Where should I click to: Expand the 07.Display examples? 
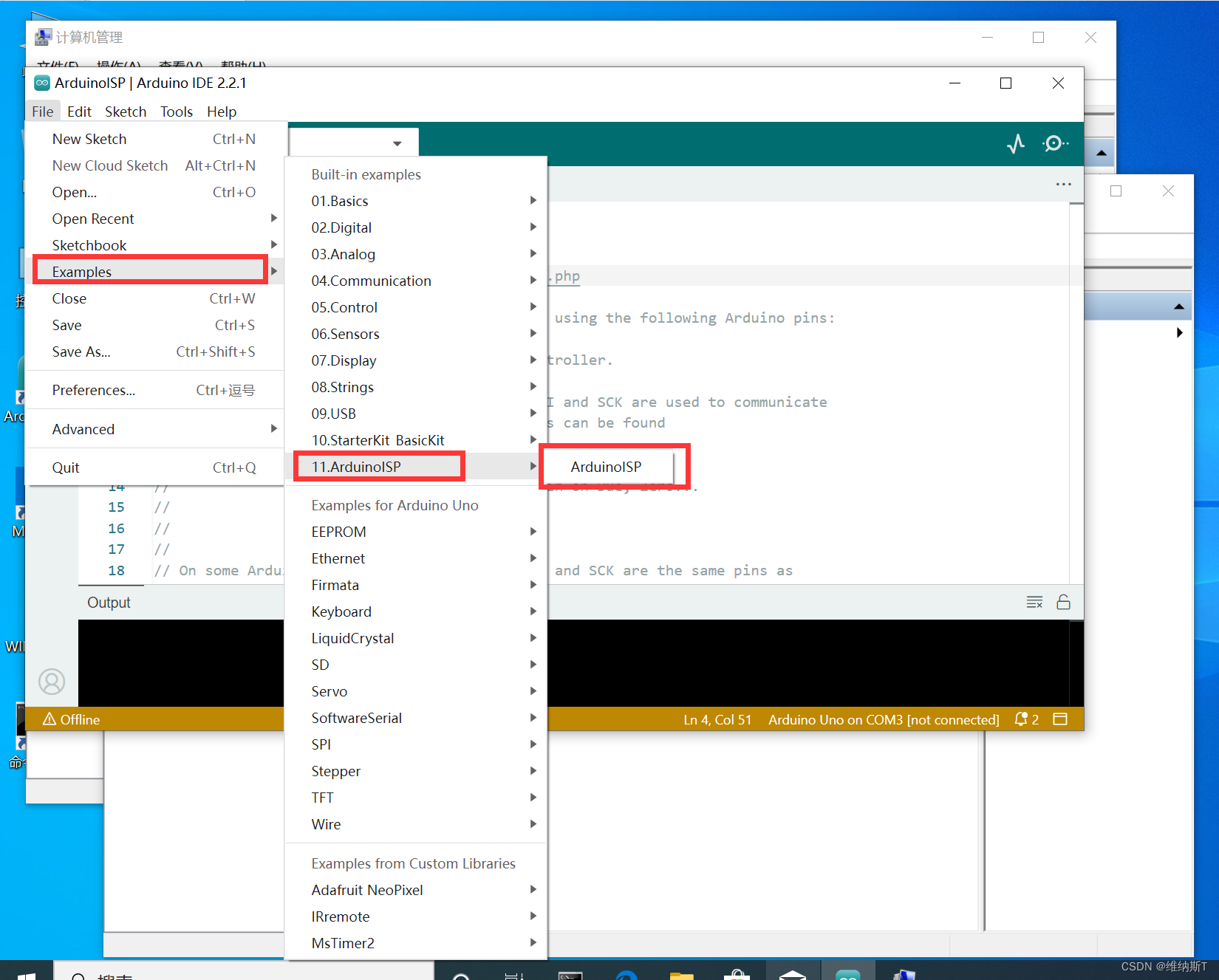[416, 360]
